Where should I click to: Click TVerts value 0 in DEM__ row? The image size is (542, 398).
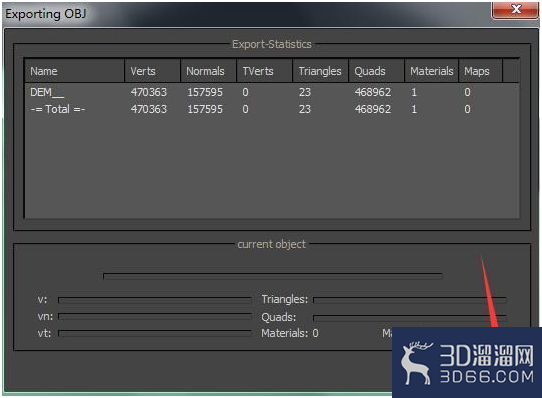(x=245, y=92)
